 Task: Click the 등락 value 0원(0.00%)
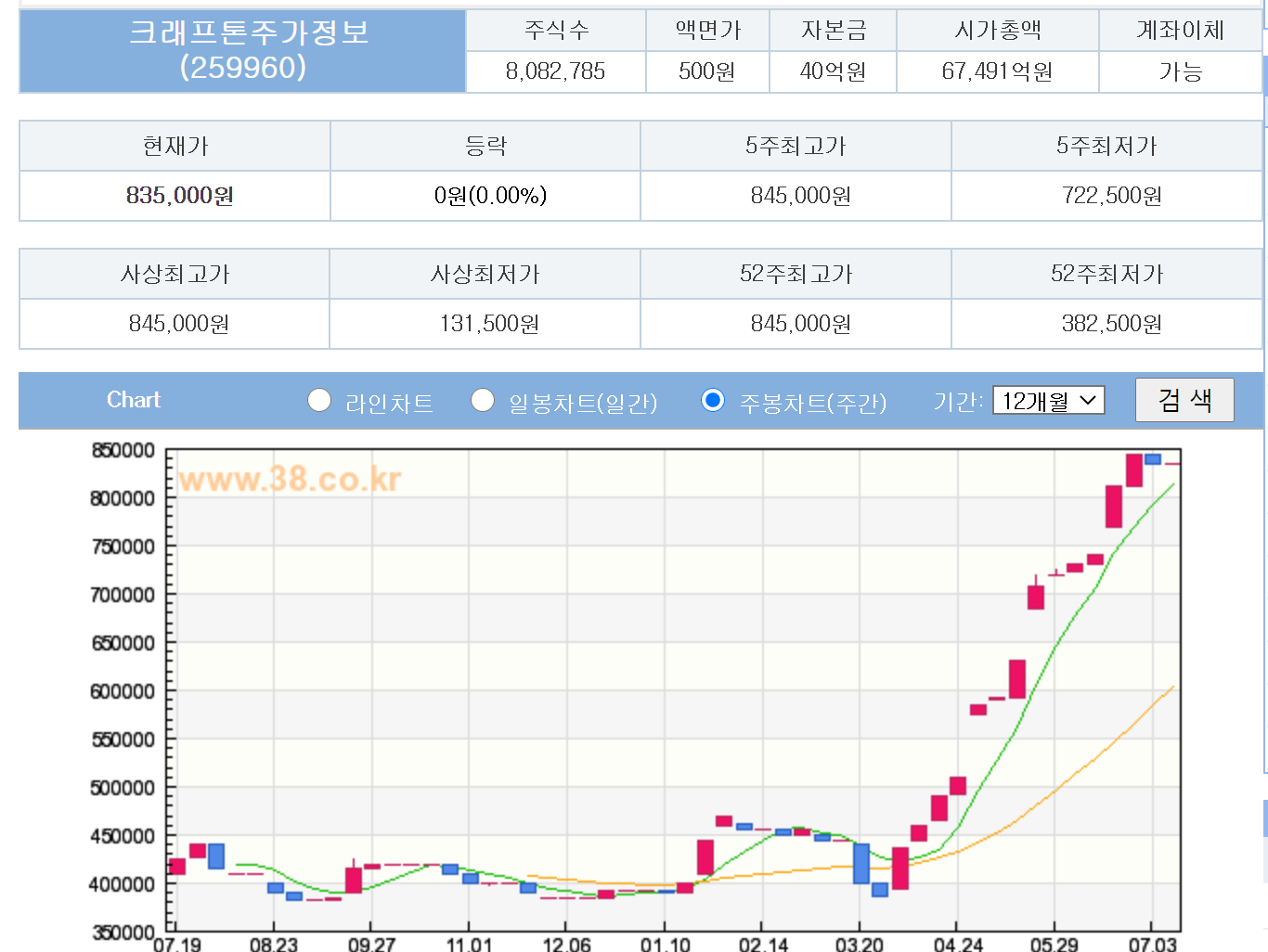490,196
